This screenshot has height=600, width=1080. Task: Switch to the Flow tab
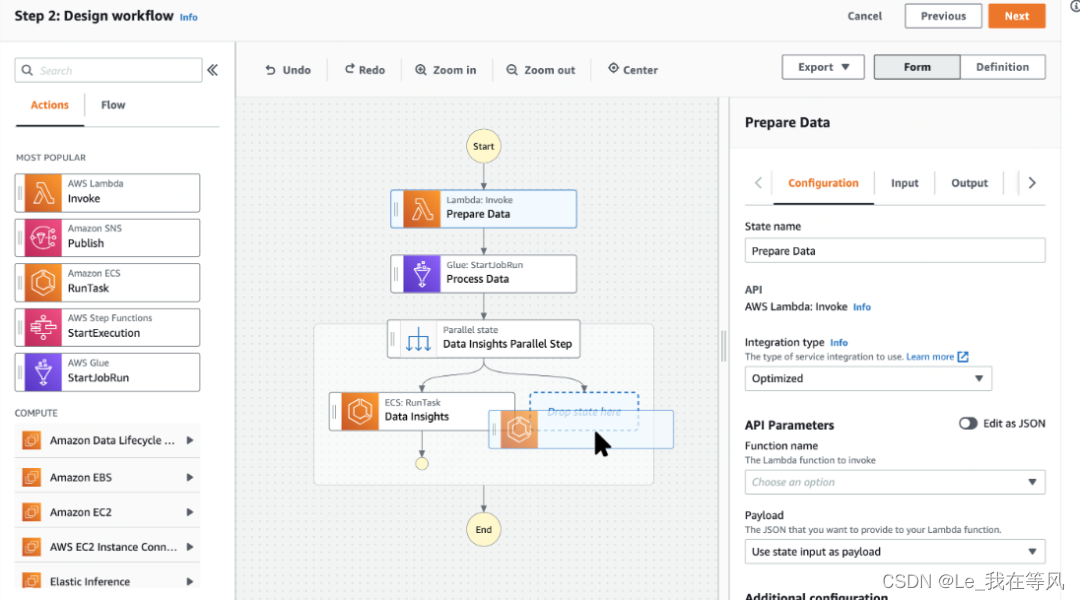coord(113,105)
